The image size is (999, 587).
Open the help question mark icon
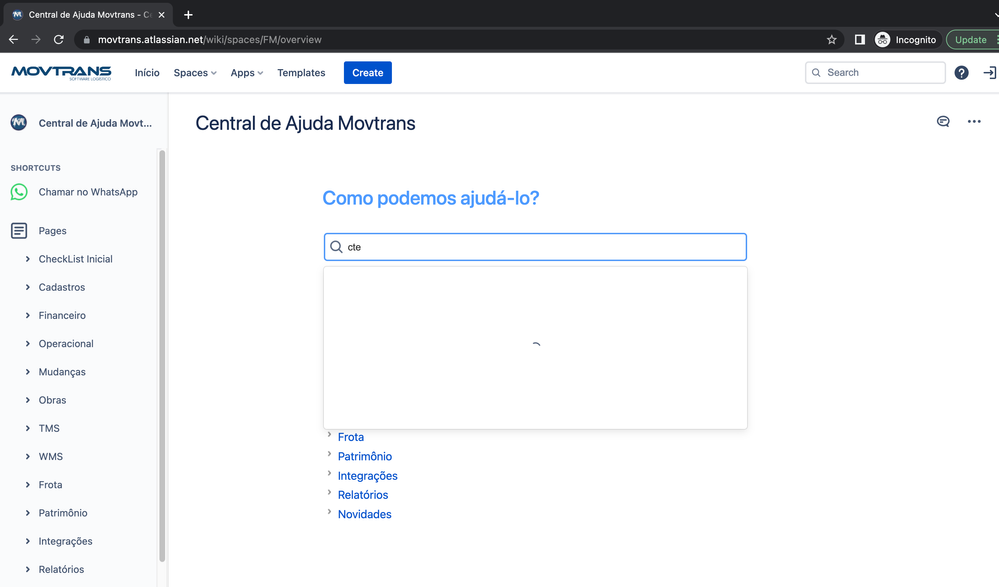point(961,73)
